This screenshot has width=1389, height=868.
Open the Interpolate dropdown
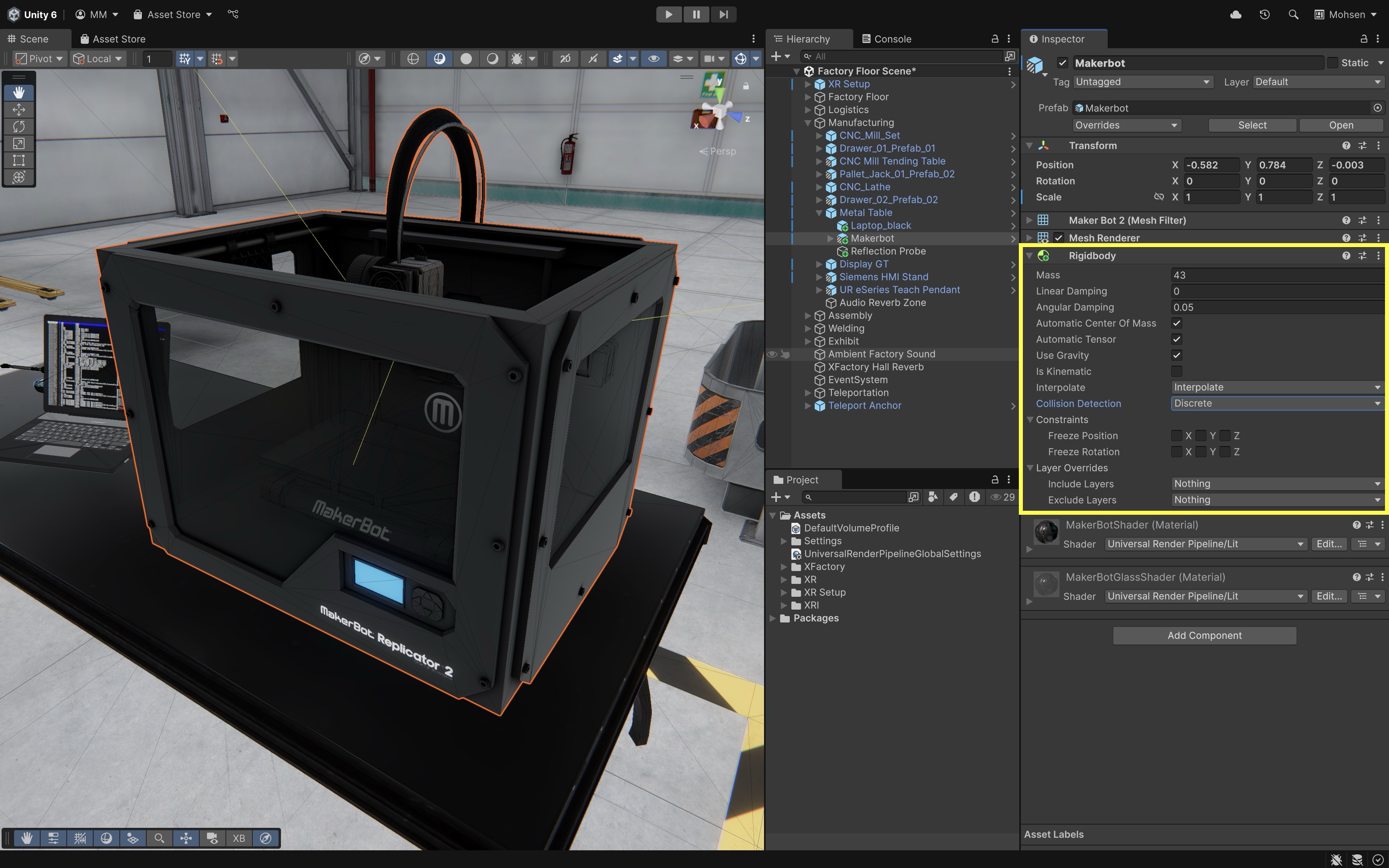click(x=1277, y=387)
